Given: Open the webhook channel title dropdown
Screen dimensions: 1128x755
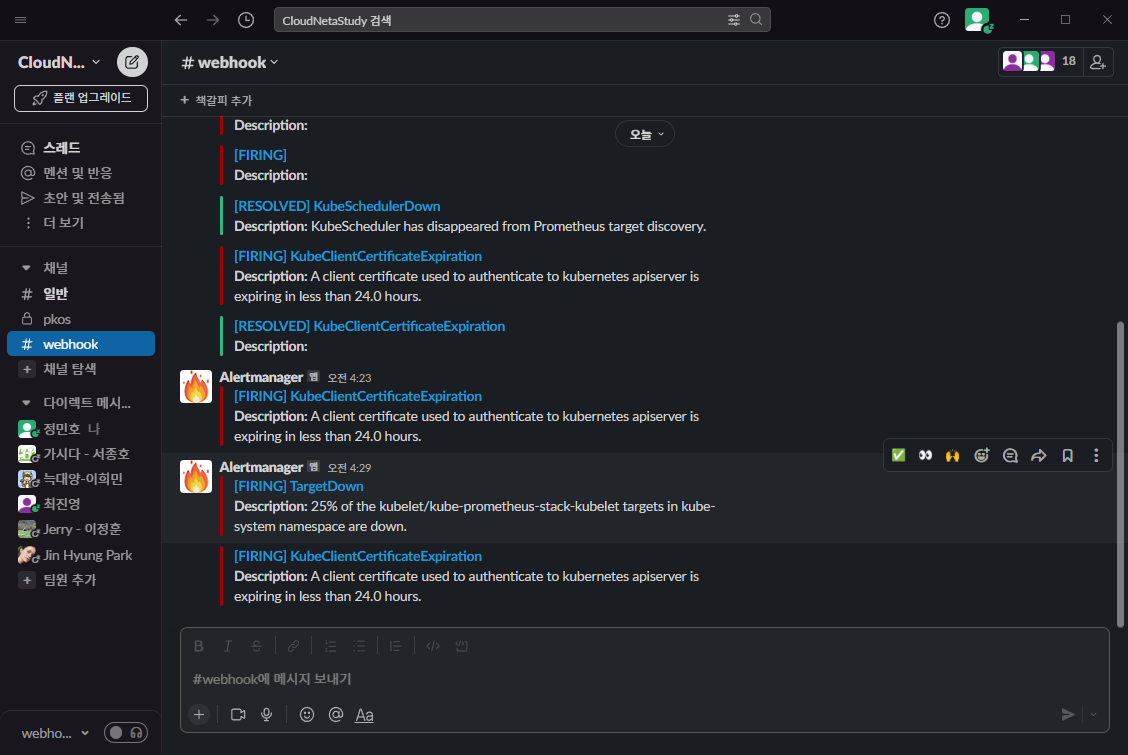Looking at the screenshot, I should click(230, 62).
